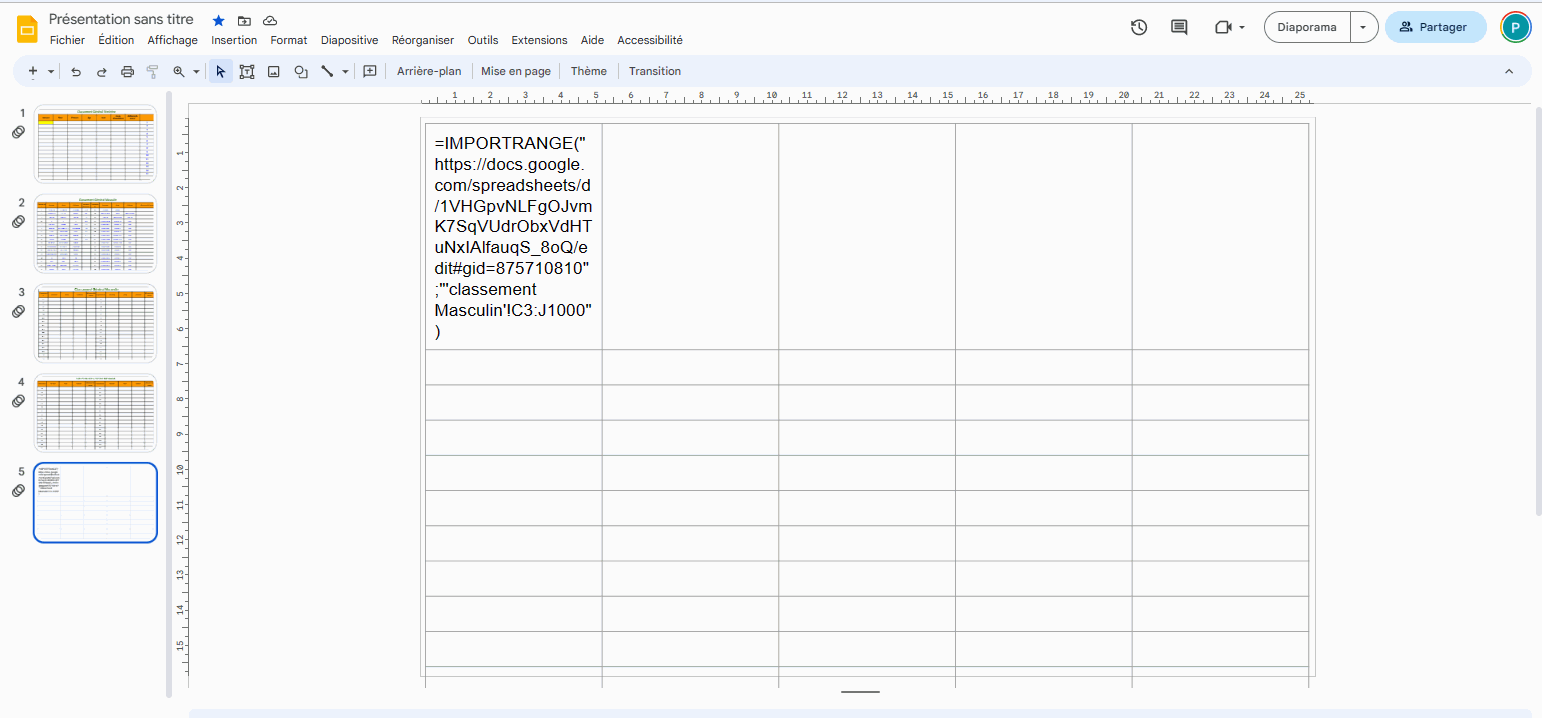Expand the Diaporama options dropdown arrow
This screenshot has width=1542, height=718.
click(1363, 27)
